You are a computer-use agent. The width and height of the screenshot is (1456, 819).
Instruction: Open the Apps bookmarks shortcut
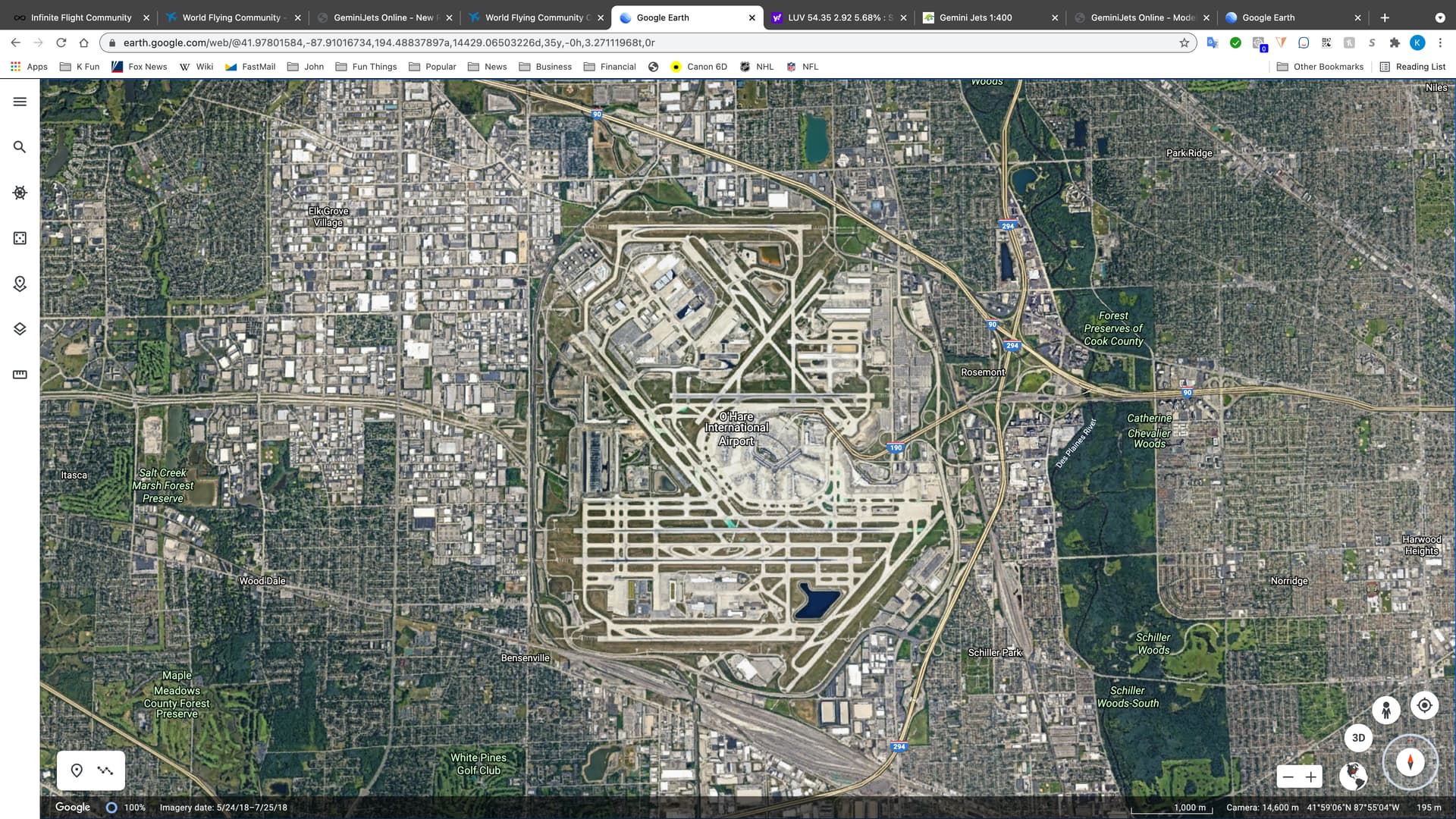coord(29,67)
